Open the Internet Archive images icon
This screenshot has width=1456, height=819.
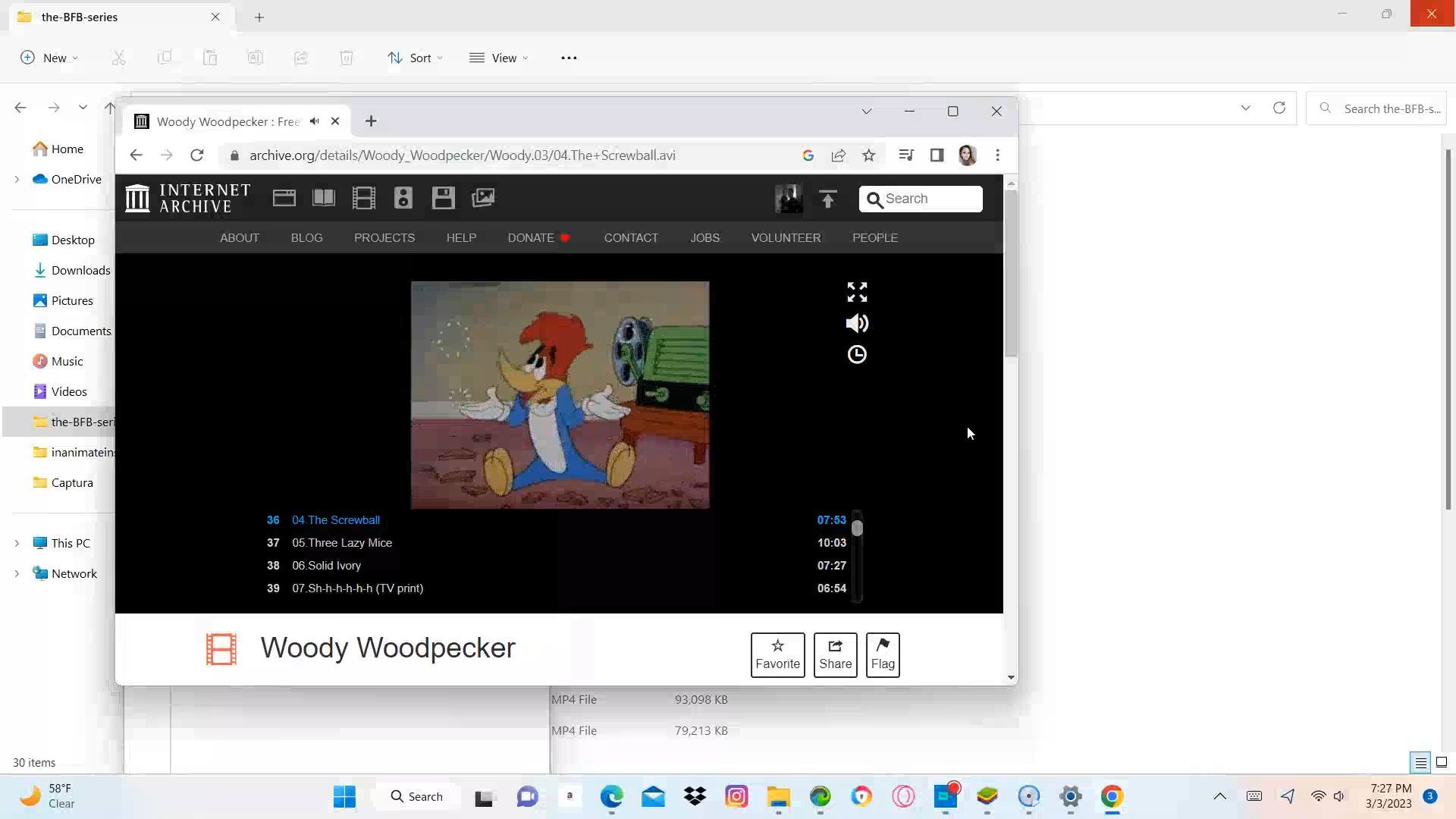(x=483, y=199)
